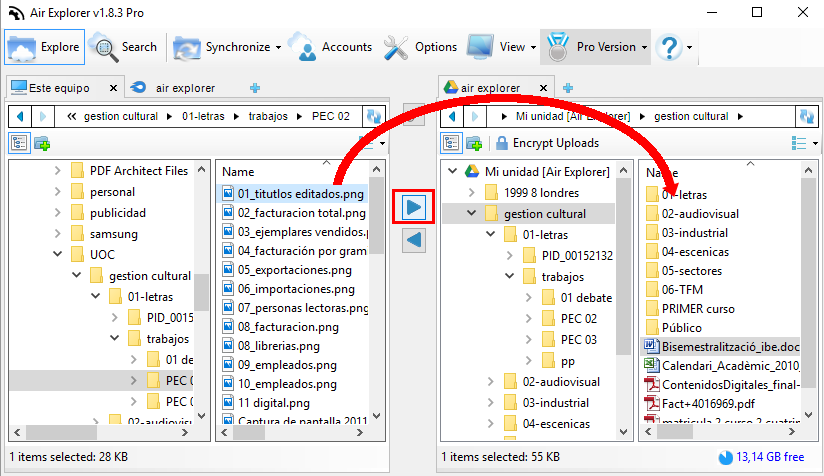Expand 01 debate folder in right tree
This screenshot has width=824, height=476.
click(x=529, y=298)
